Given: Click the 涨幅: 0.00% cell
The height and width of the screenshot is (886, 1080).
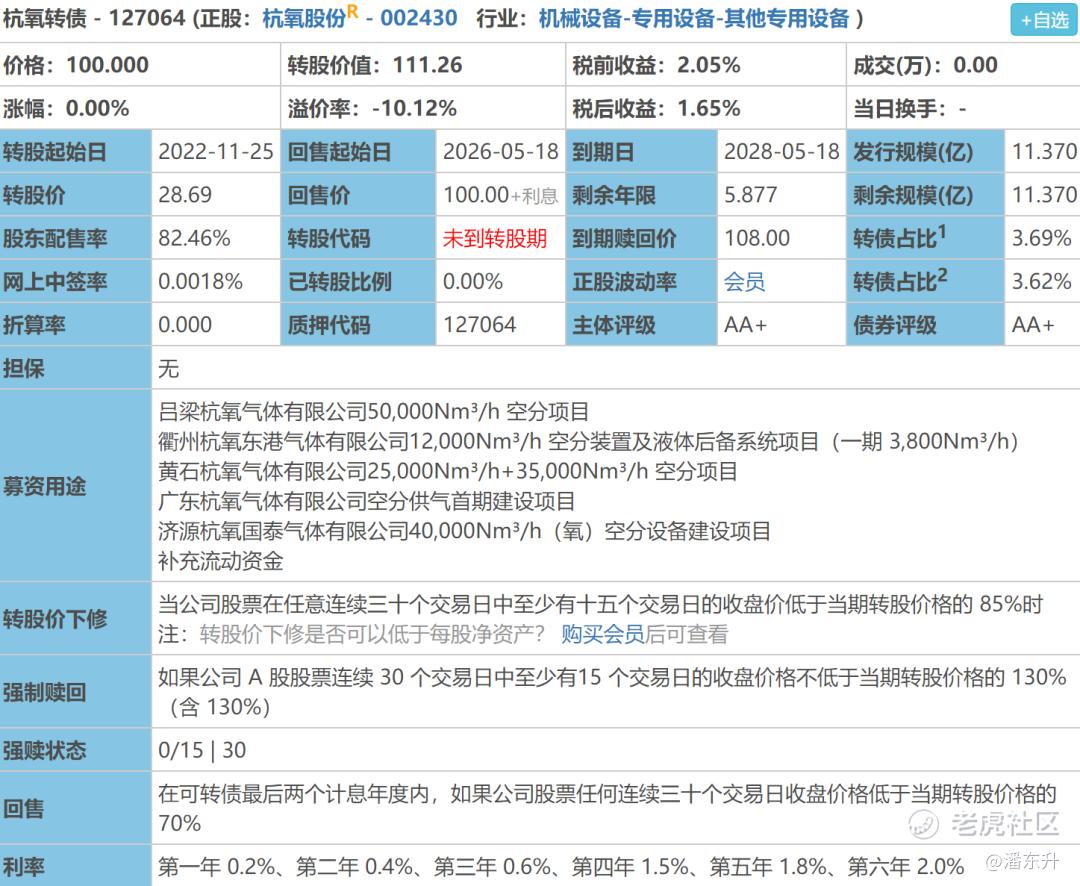Looking at the screenshot, I should pos(140,108).
